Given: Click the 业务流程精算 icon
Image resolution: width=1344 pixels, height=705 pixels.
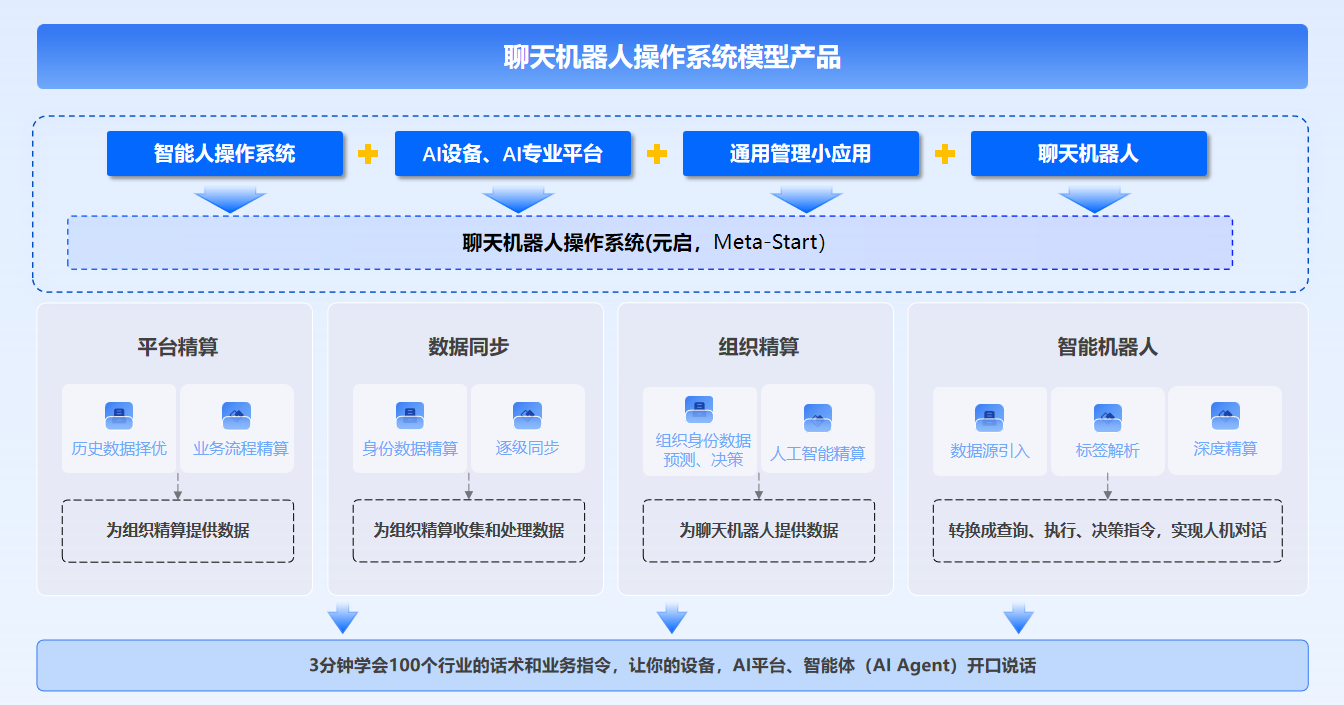Looking at the screenshot, I should 236,416.
